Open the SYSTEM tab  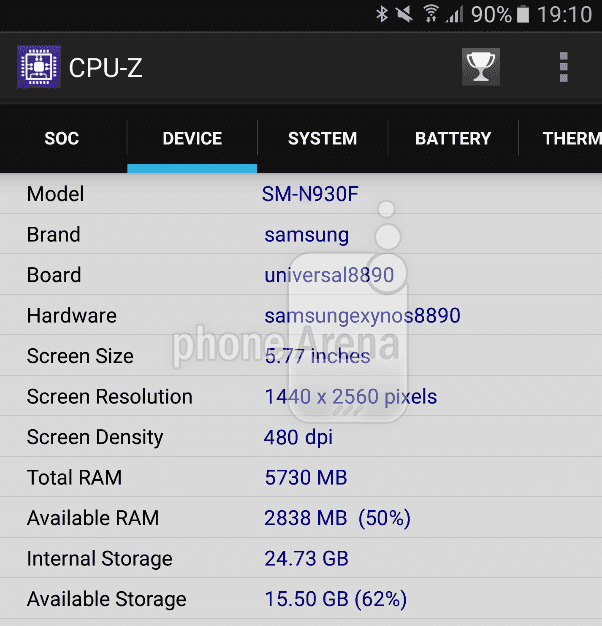322,139
